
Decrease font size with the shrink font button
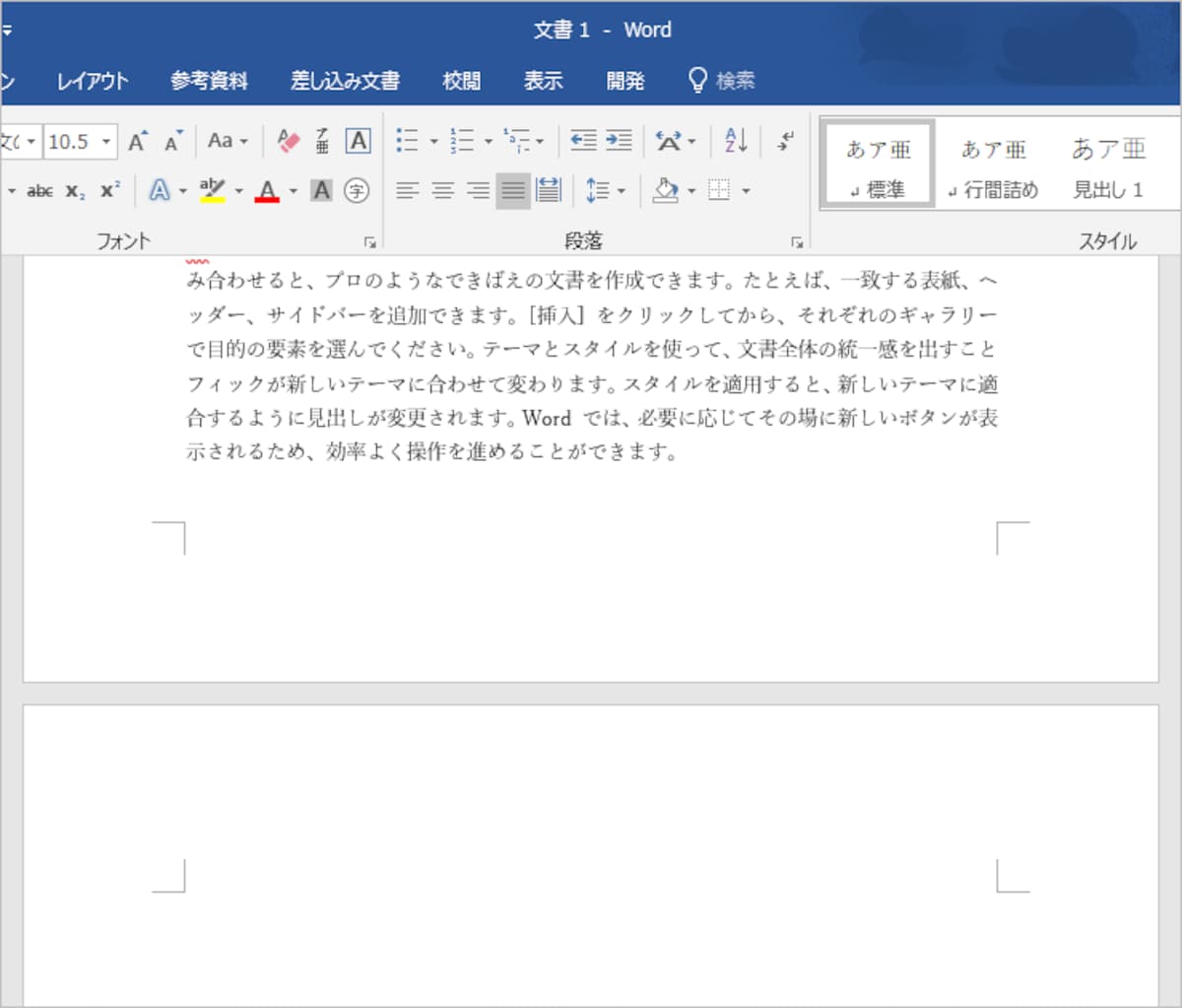coord(173,141)
